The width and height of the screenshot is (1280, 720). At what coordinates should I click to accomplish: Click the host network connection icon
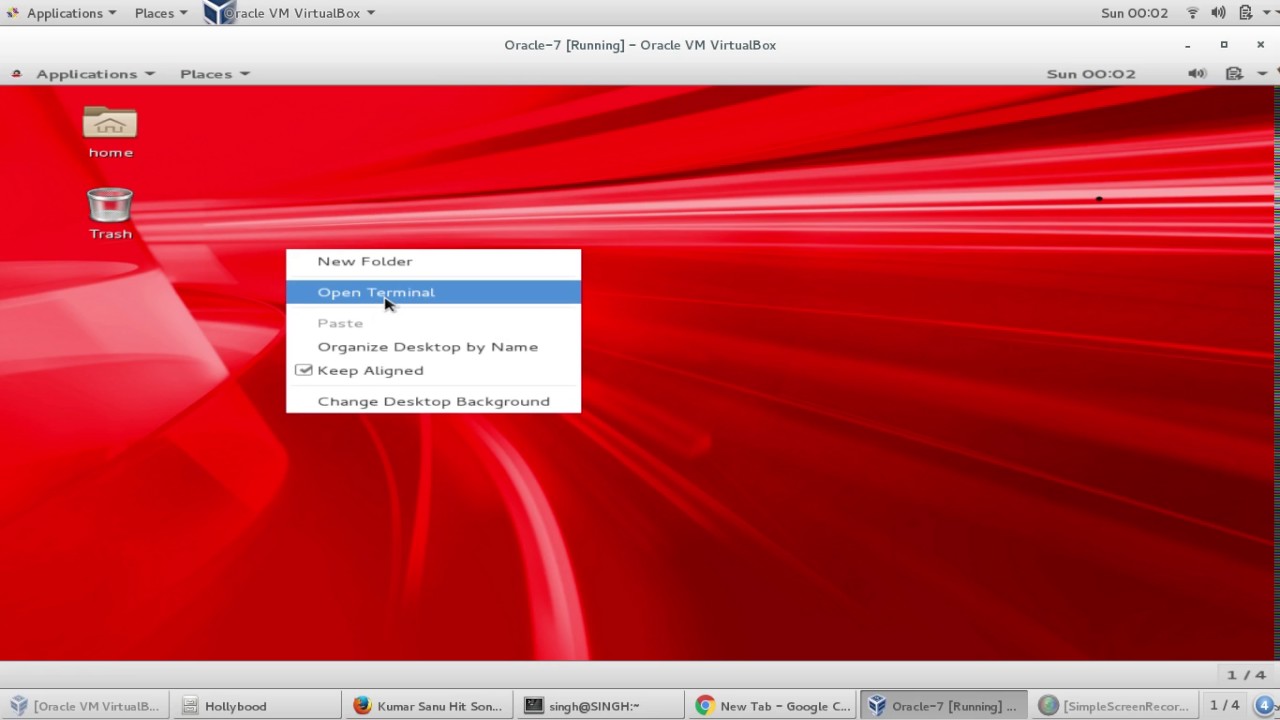pos(1245,13)
